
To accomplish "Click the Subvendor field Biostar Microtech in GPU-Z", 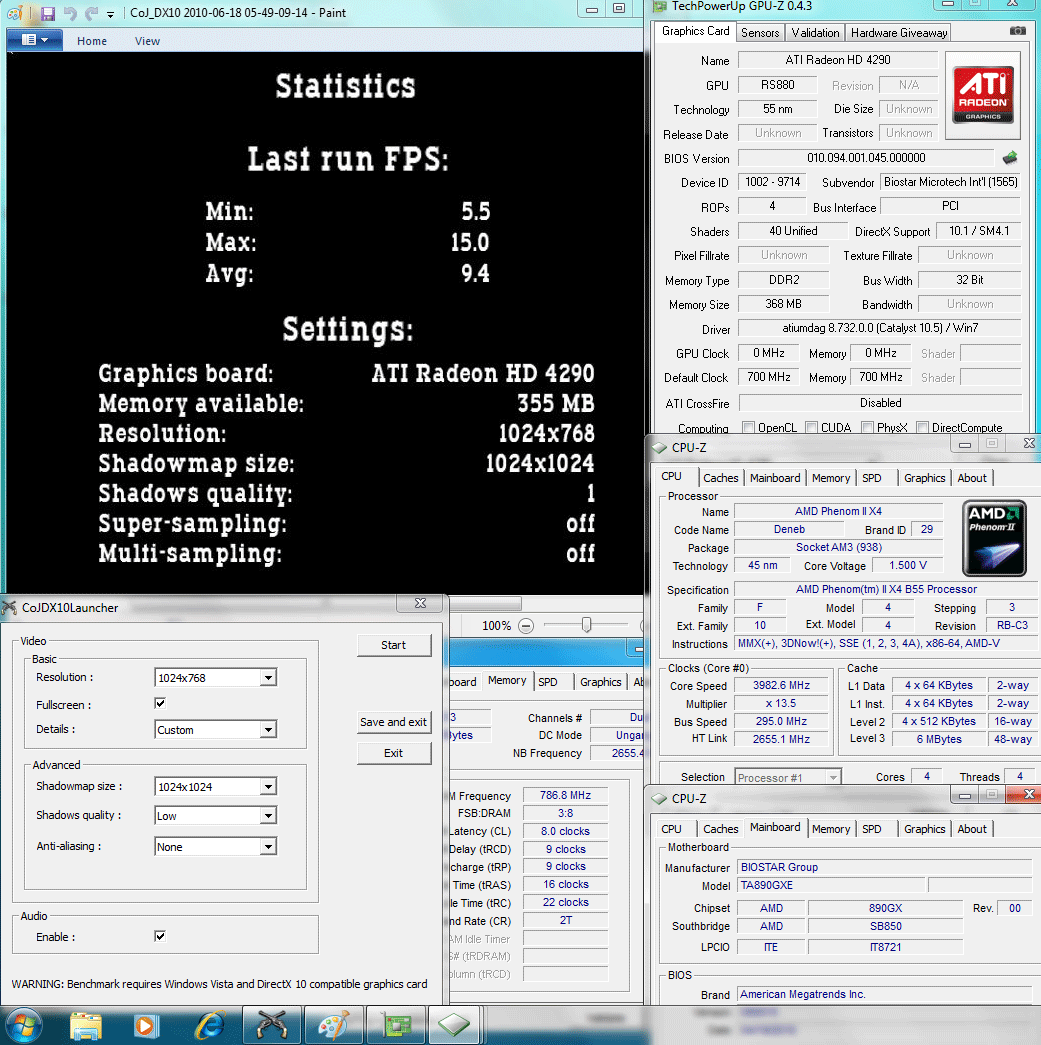I will pyautogui.click(x=950, y=182).
